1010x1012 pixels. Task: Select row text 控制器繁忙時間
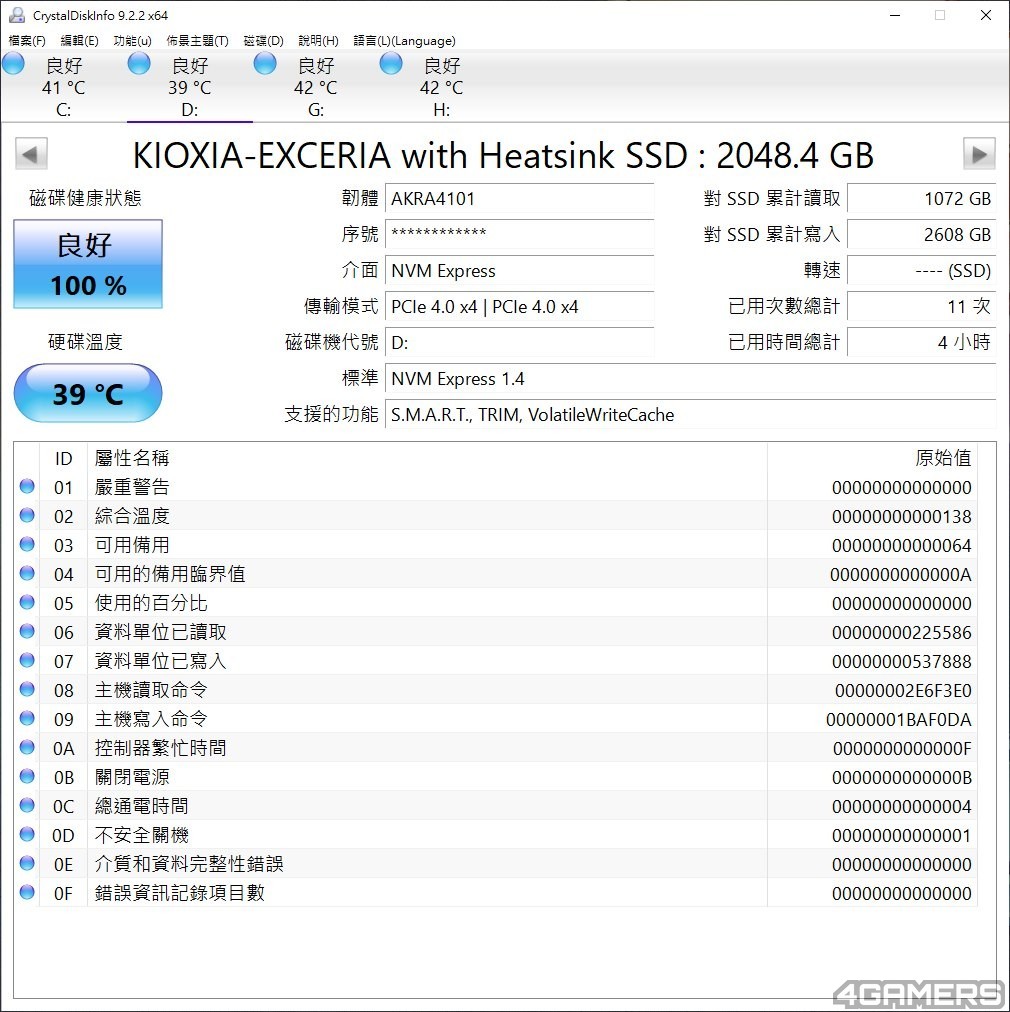click(x=161, y=748)
